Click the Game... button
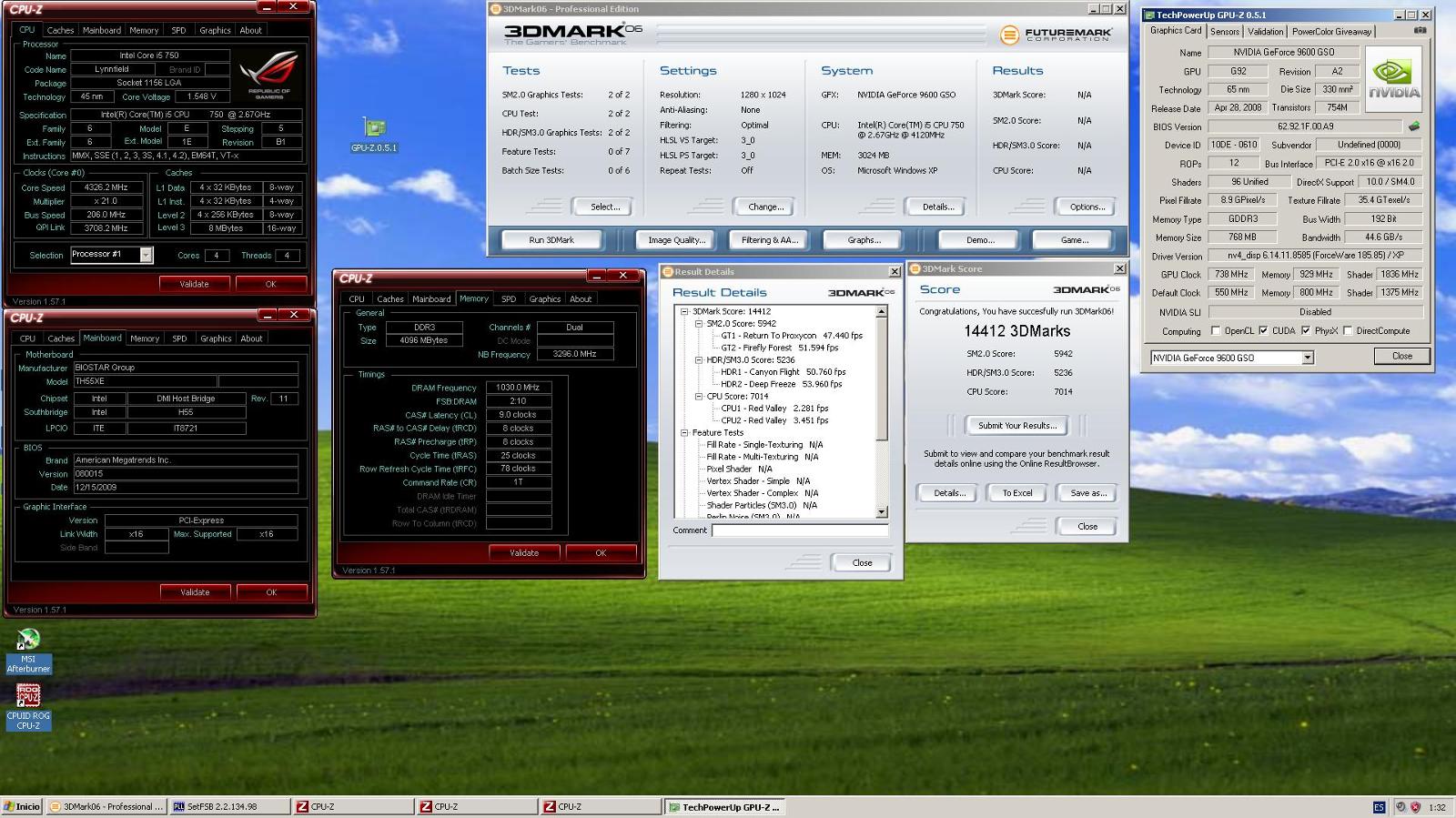 (1075, 240)
